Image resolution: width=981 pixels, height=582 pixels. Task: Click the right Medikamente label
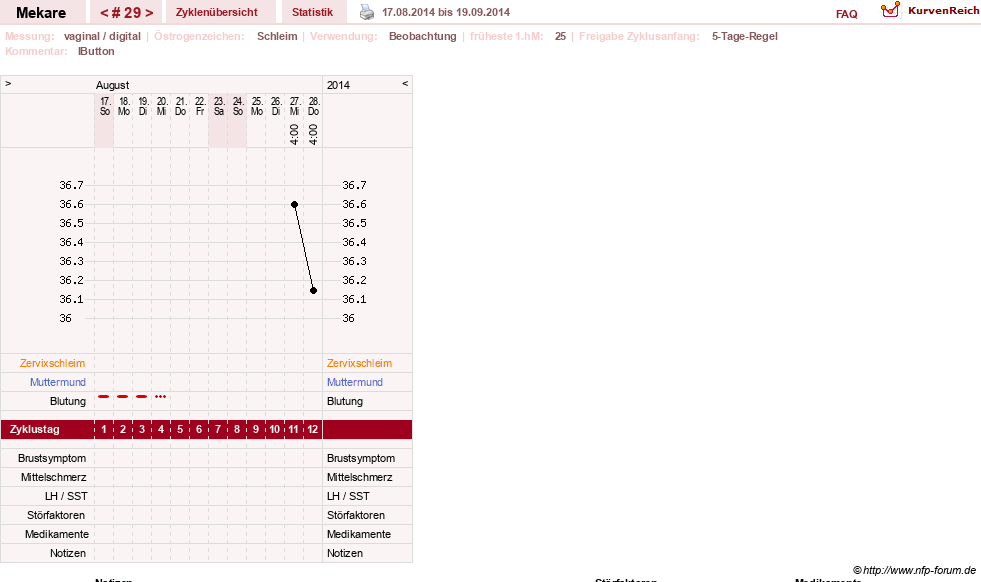click(358, 534)
